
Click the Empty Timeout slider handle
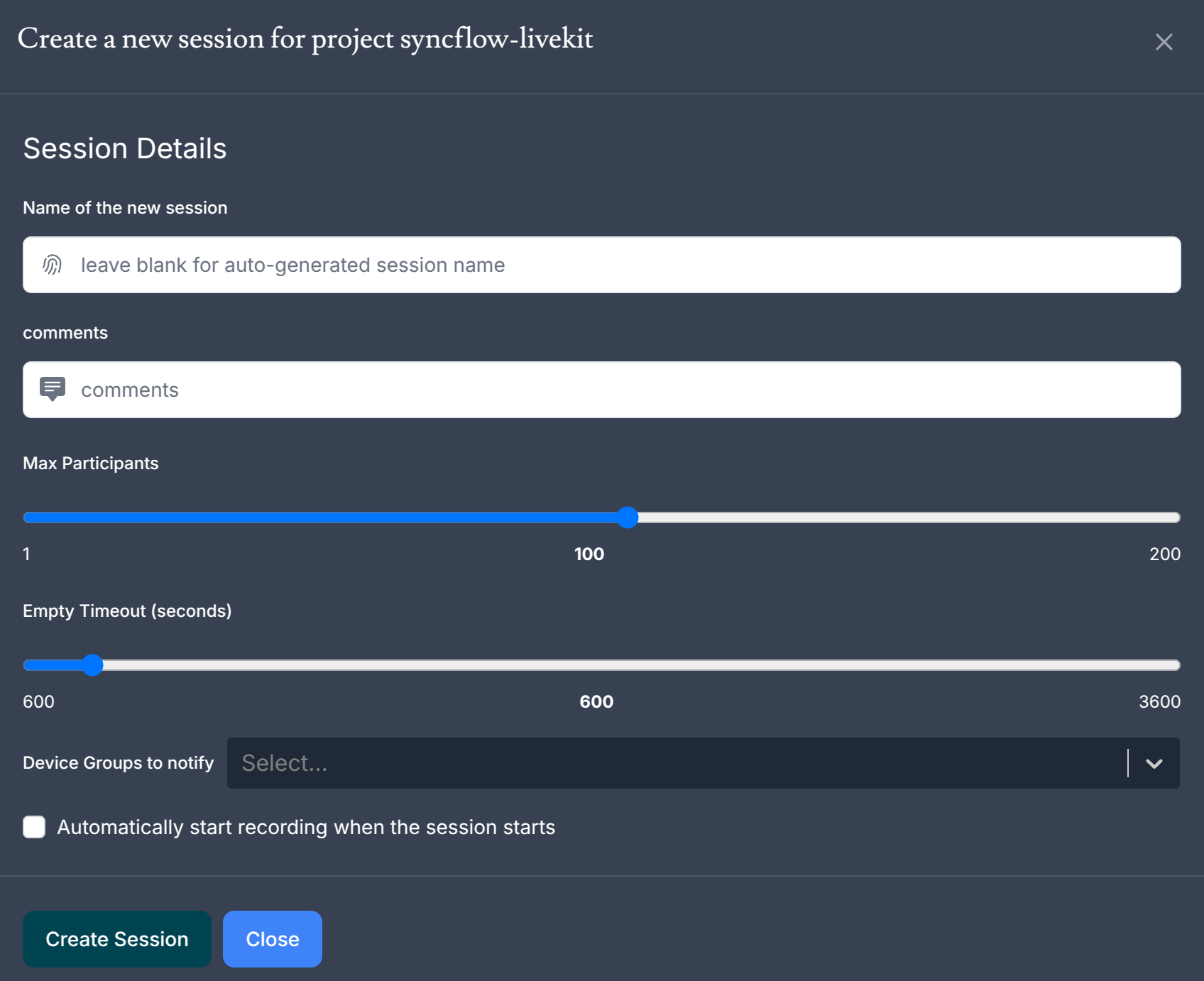coord(92,665)
